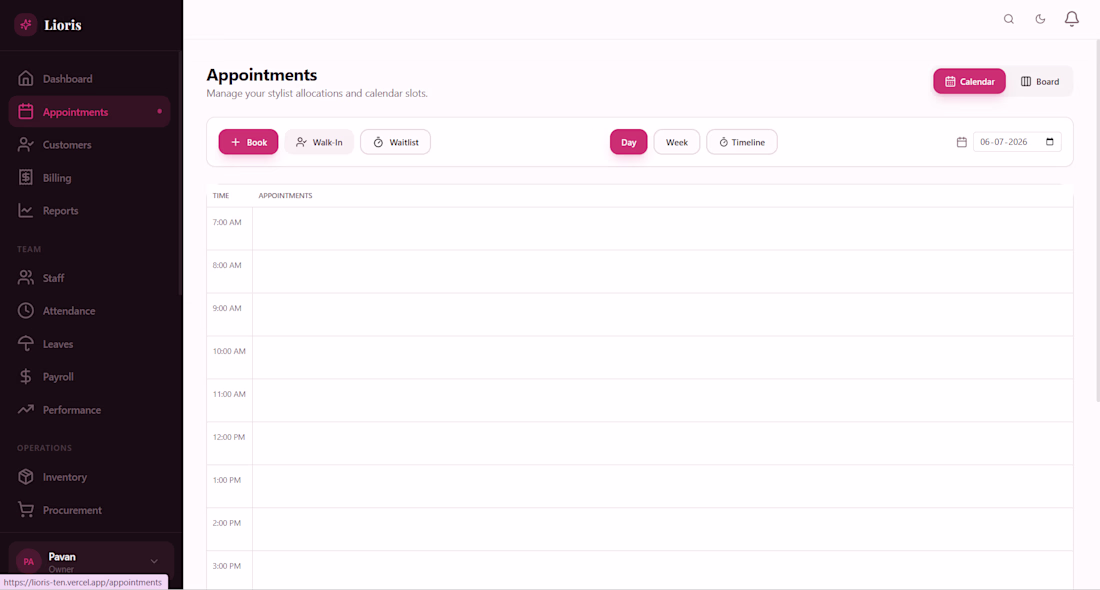Screen dimensions: 1100x590
Task: Click the 7:00 AM appointment slot
Action: [662, 229]
